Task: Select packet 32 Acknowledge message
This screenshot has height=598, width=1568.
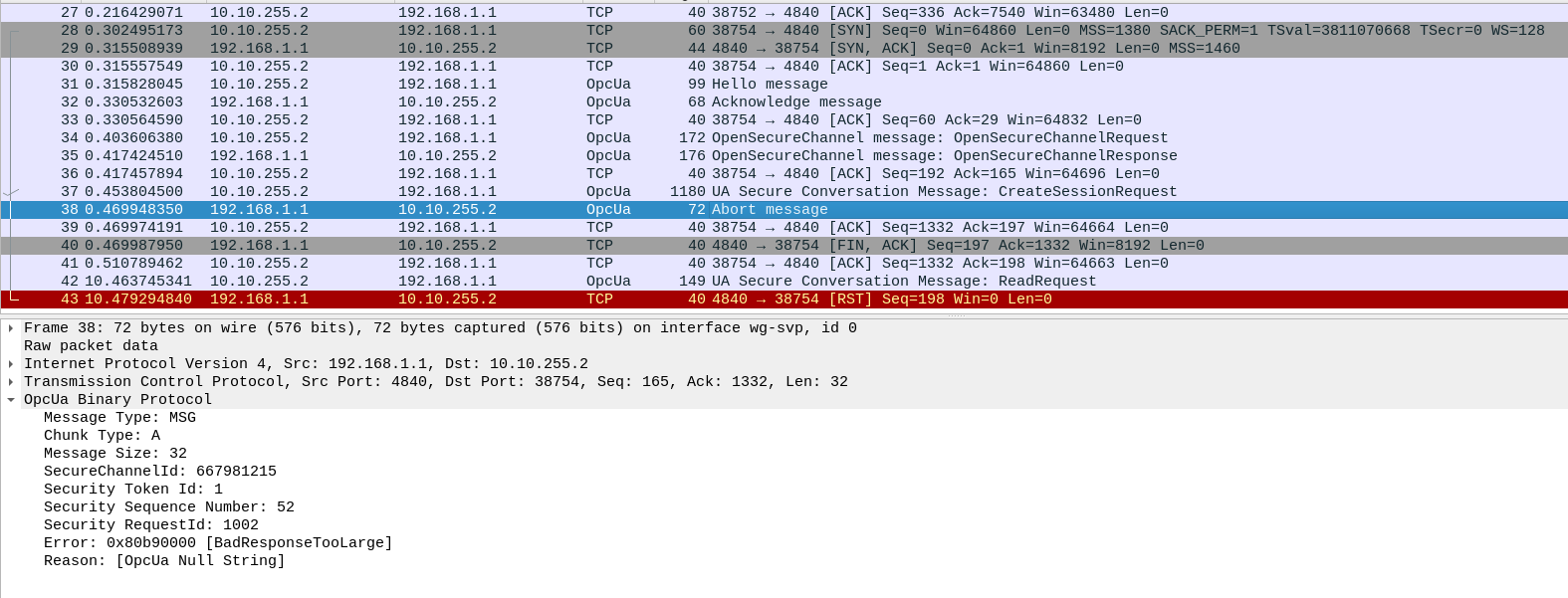Action: pyautogui.click(x=784, y=102)
